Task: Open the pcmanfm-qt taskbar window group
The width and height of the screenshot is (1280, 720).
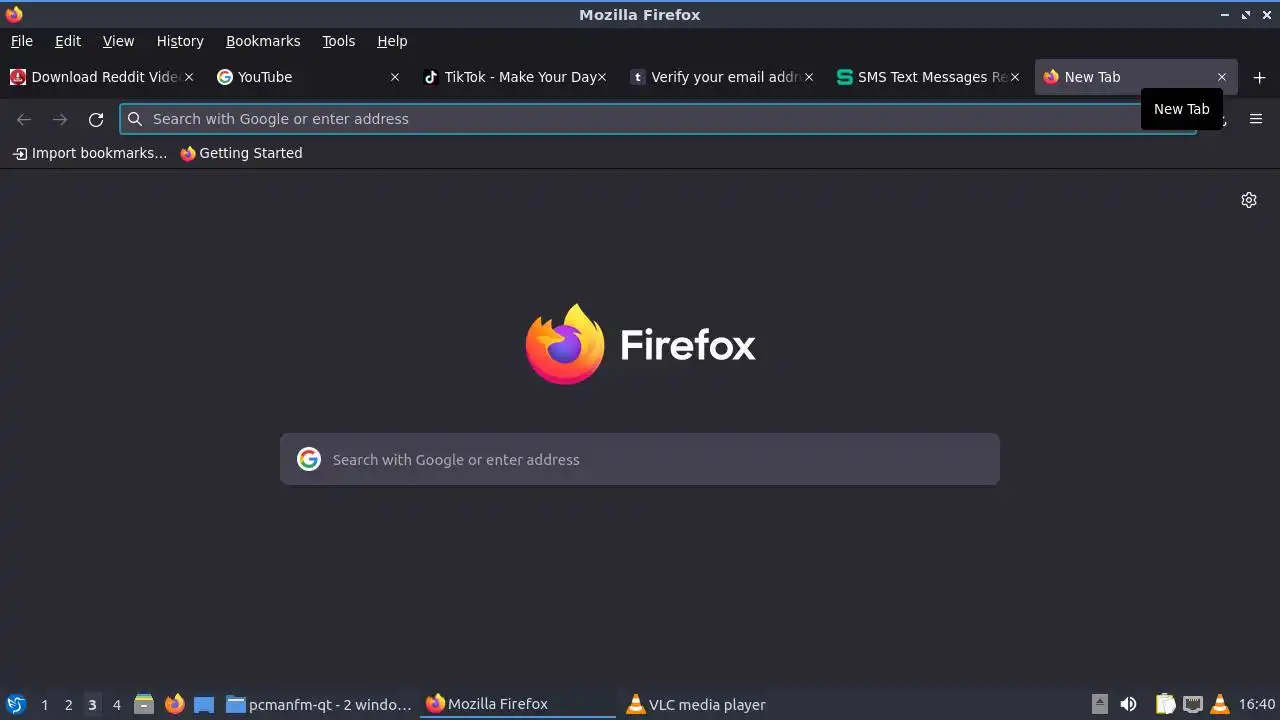Action: (x=319, y=704)
